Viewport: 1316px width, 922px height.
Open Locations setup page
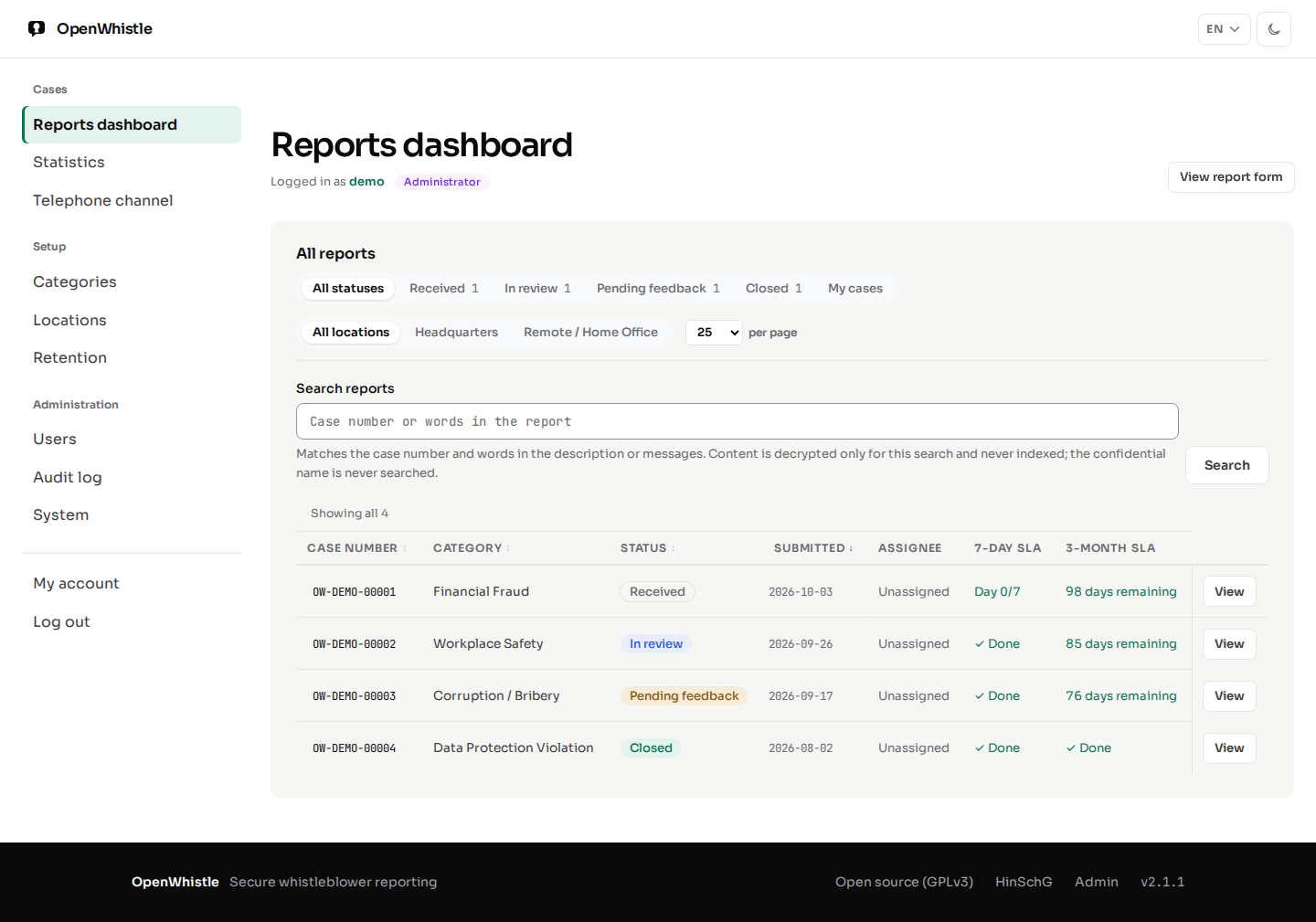pyautogui.click(x=132, y=321)
